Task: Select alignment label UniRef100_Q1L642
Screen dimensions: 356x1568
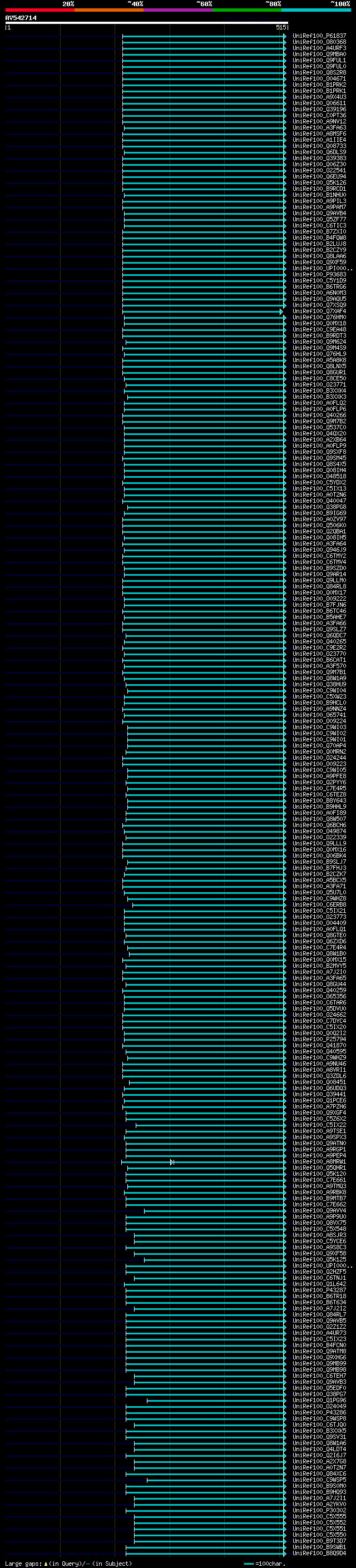Action: tap(319, 1284)
